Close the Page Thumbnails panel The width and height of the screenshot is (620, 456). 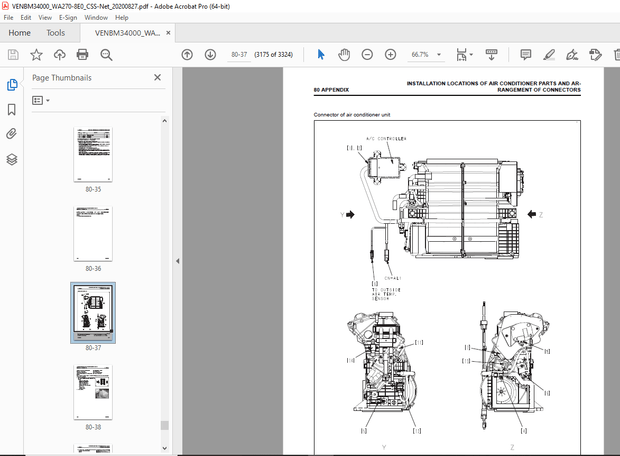tap(157, 78)
